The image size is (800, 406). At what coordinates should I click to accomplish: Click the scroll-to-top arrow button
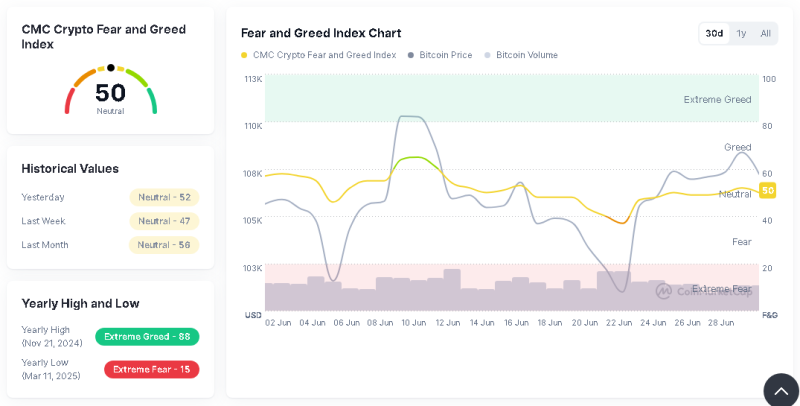[x=781, y=391]
